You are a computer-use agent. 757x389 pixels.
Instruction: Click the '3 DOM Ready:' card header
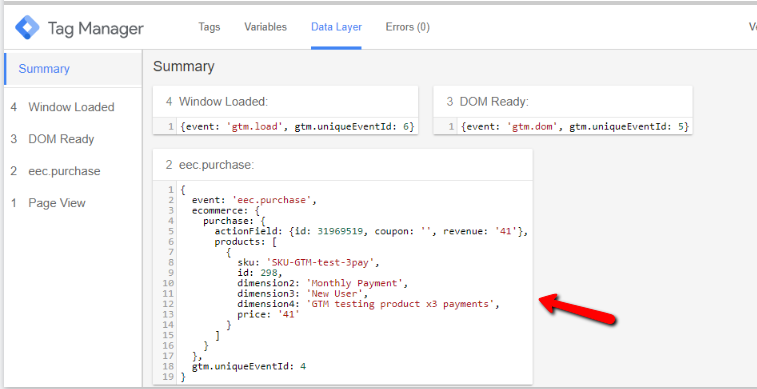(563, 102)
